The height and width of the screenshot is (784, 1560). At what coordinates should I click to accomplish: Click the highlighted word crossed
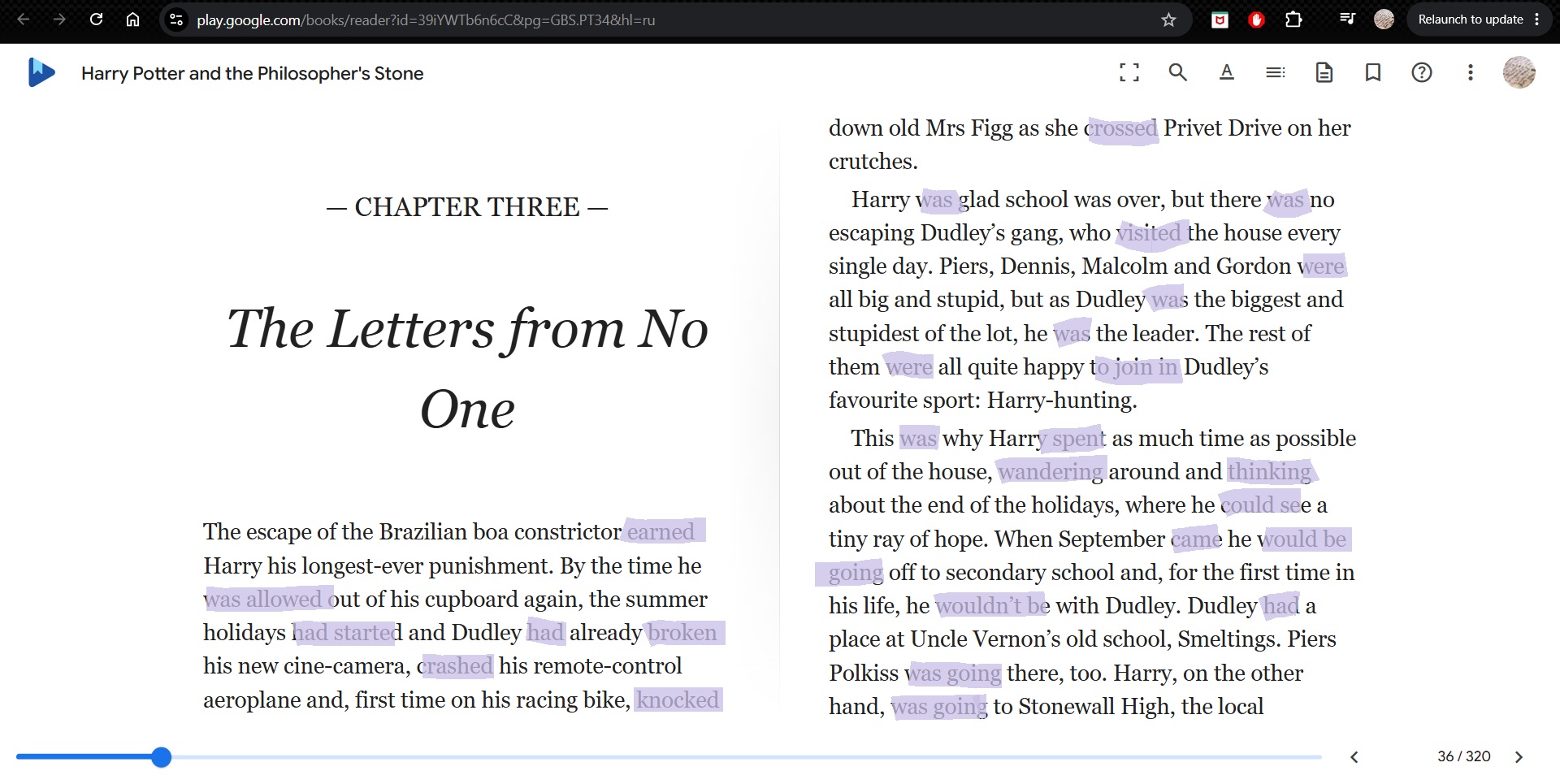(x=1122, y=128)
